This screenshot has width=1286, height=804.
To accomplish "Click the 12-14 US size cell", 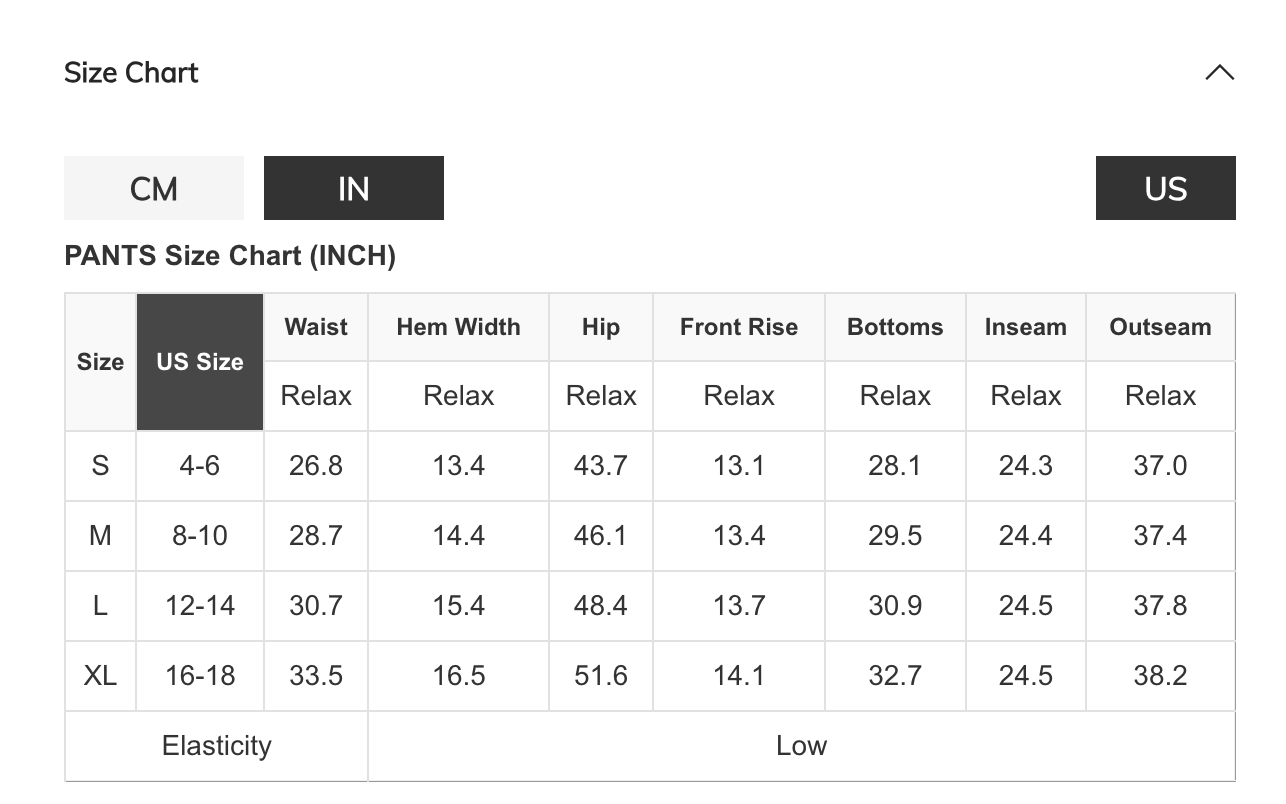I will (200, 606).
